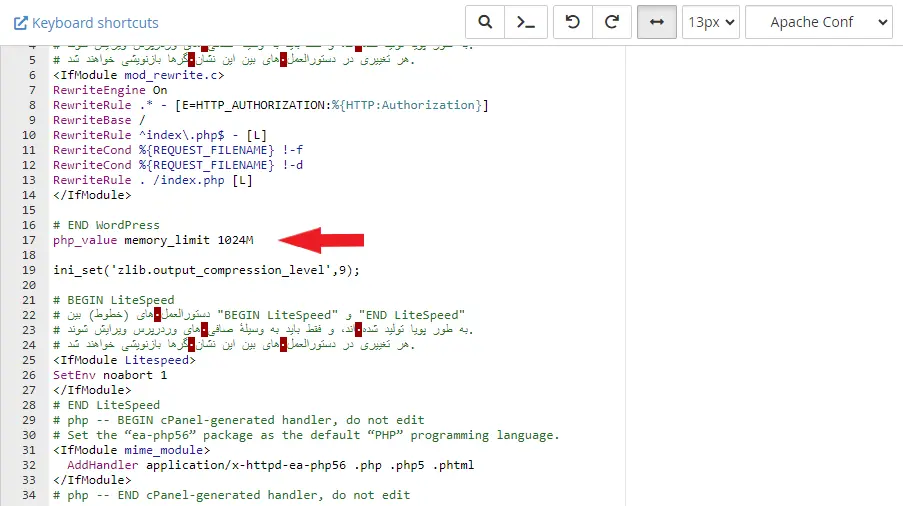This screenshot has height=506, width=903.
Task: Open the search tool in editor toolbar
Action: coord(485,22)
